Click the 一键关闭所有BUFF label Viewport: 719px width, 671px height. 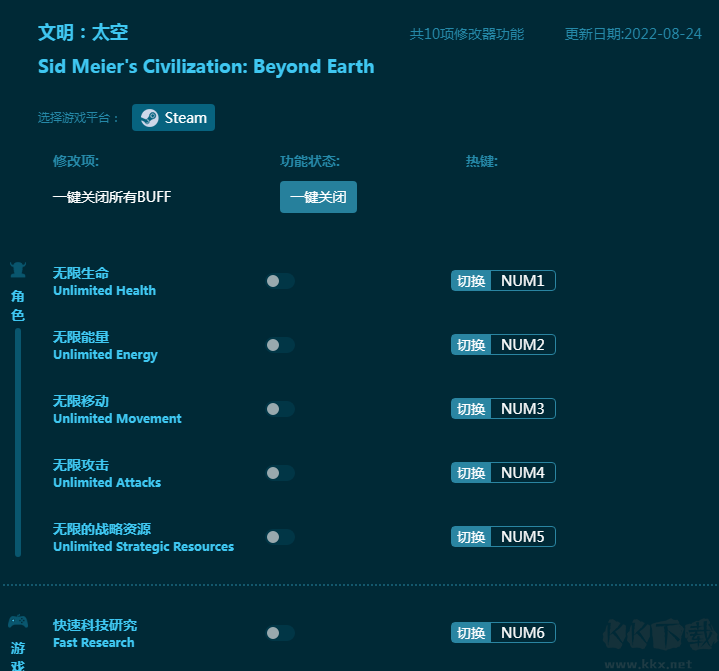pos(112,197)
